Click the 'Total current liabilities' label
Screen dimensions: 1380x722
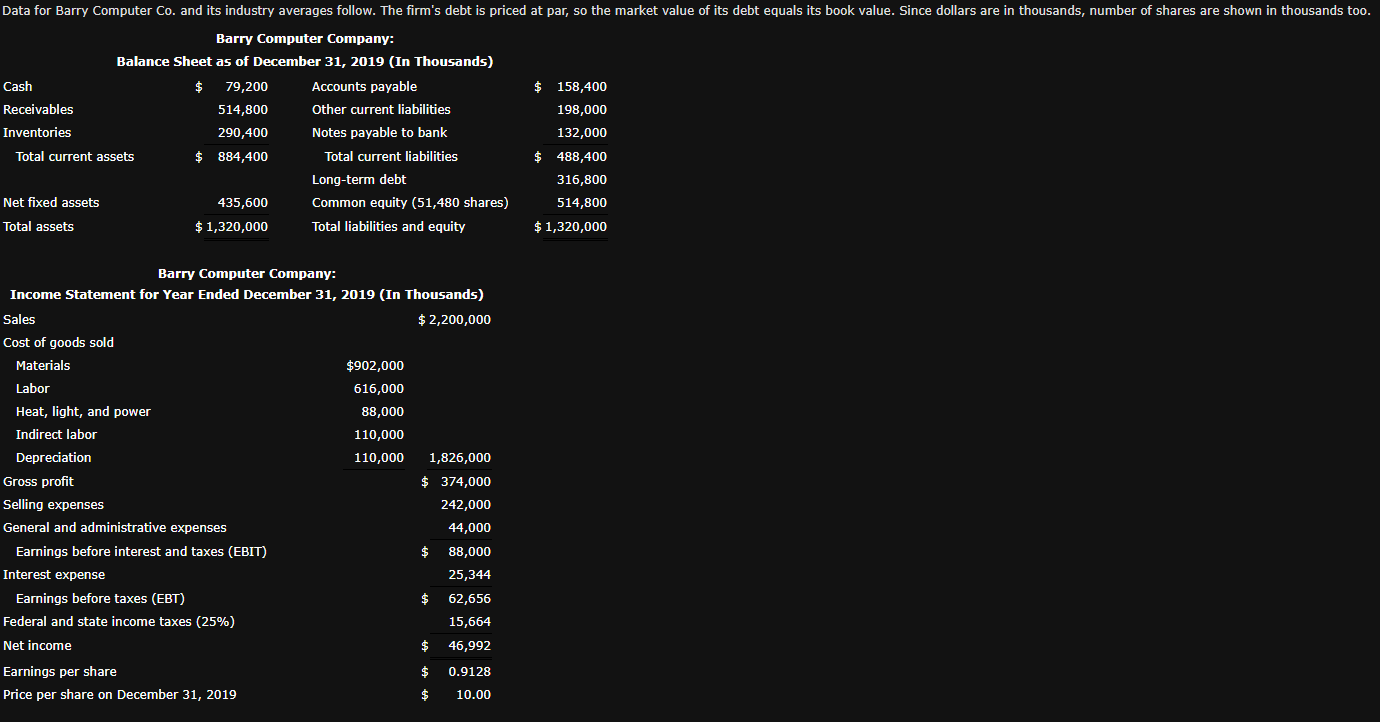391,157
